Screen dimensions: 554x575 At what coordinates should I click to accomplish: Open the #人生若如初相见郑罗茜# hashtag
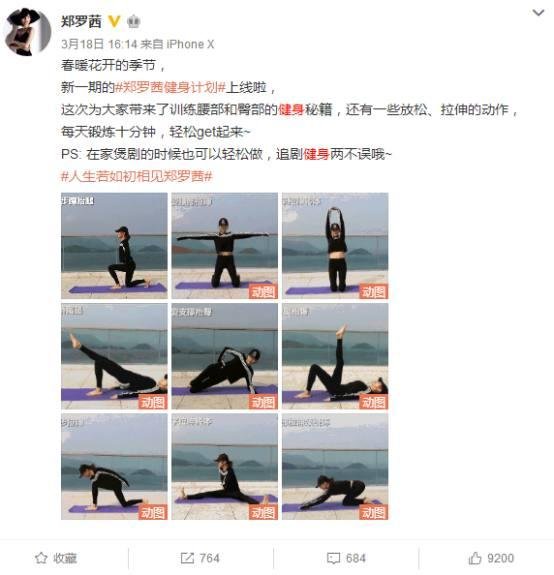[136, 176]
